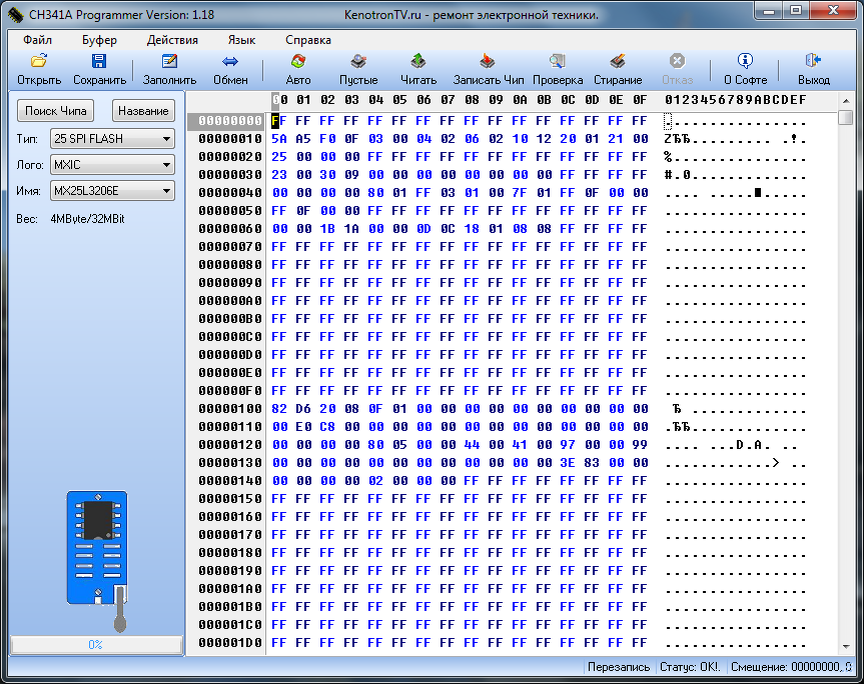Click the column header 0F

[639, 100]
